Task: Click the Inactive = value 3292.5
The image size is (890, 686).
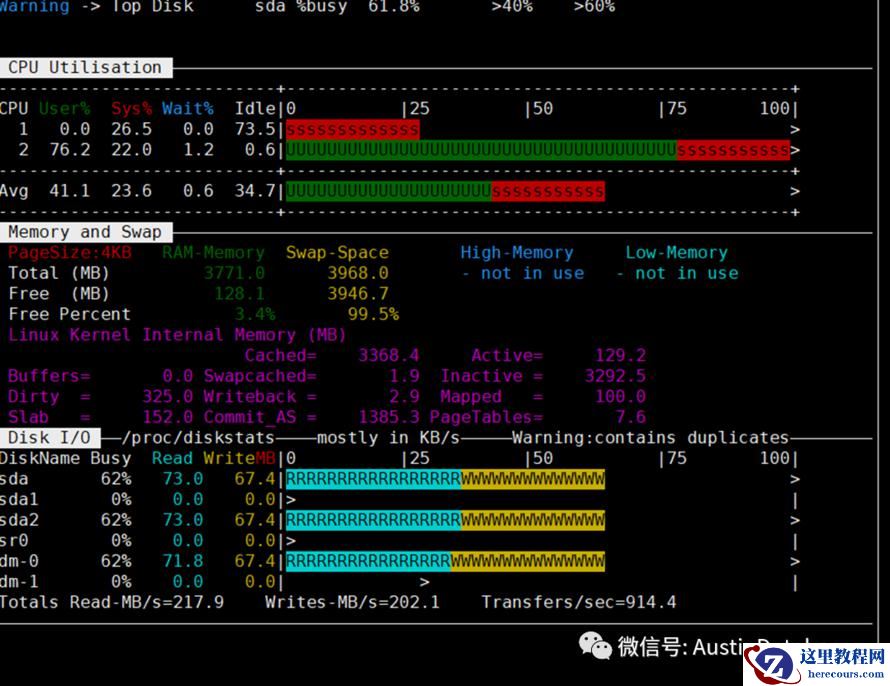Action: tap(615, 376)
